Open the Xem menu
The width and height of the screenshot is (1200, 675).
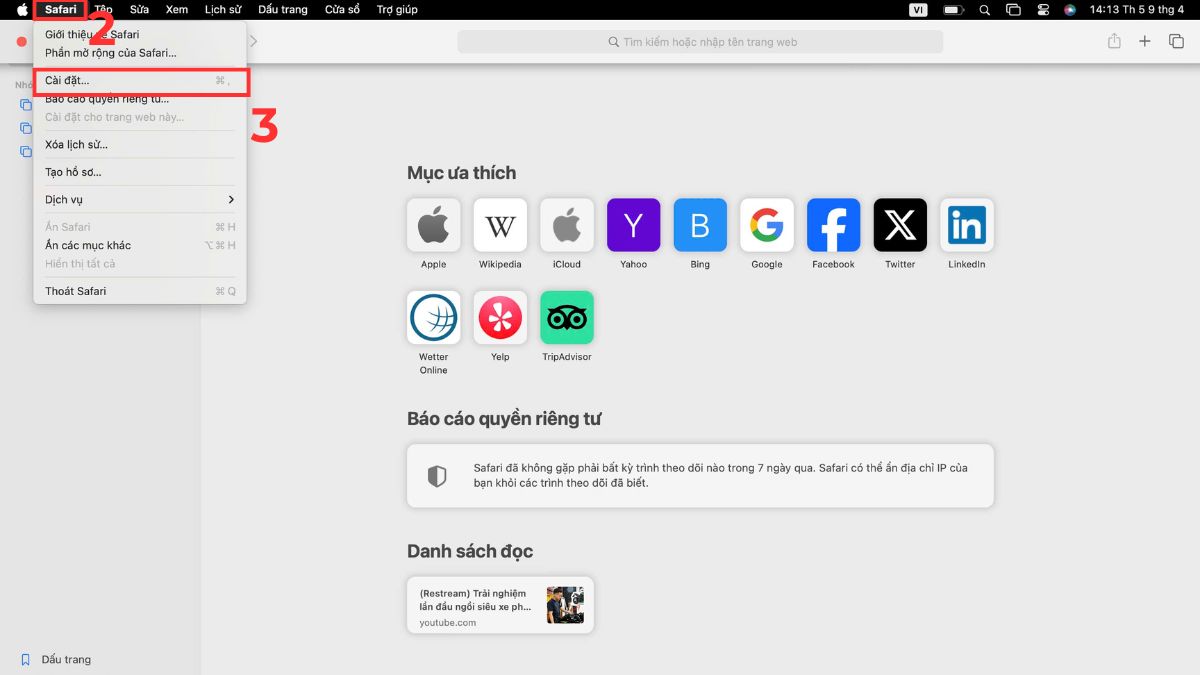click(177, 9)
